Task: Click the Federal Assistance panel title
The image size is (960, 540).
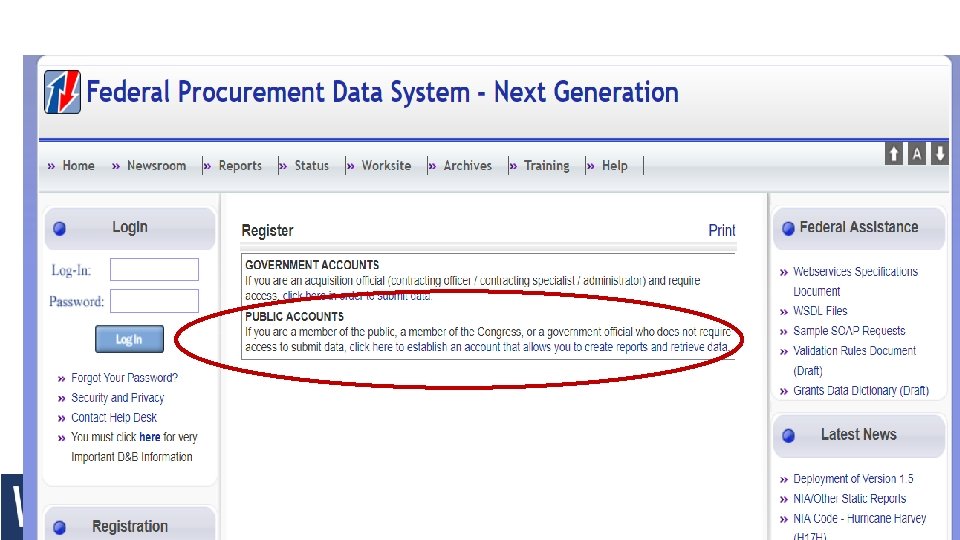Action: pyautogui.click(x=859, y=227)
